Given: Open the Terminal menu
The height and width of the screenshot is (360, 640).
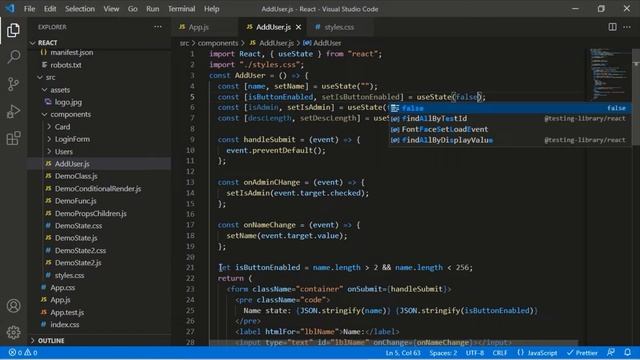Looking at the screenshot, I should (x=182, y=9).
